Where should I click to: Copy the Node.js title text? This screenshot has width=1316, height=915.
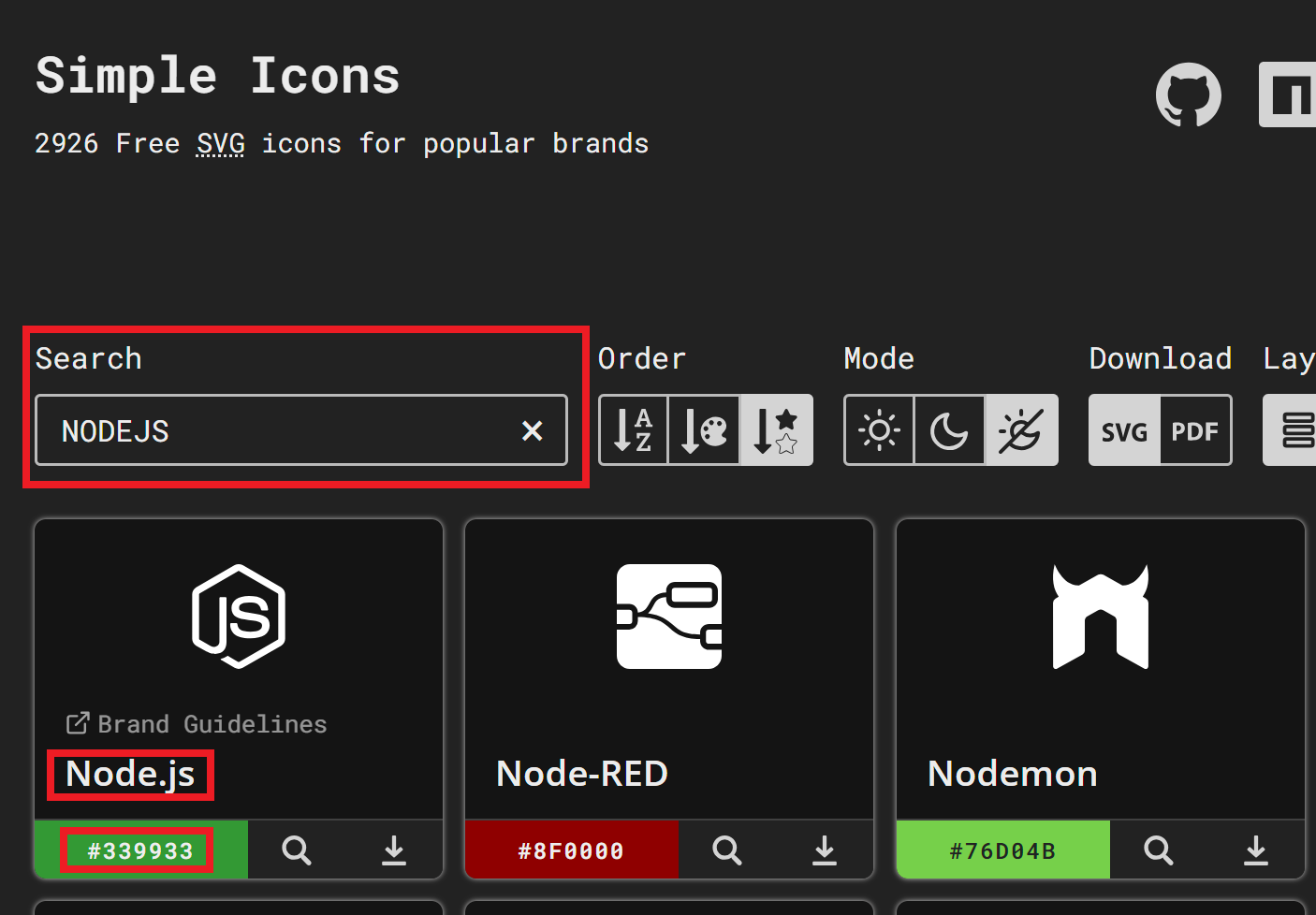click(x=130, y=774)
